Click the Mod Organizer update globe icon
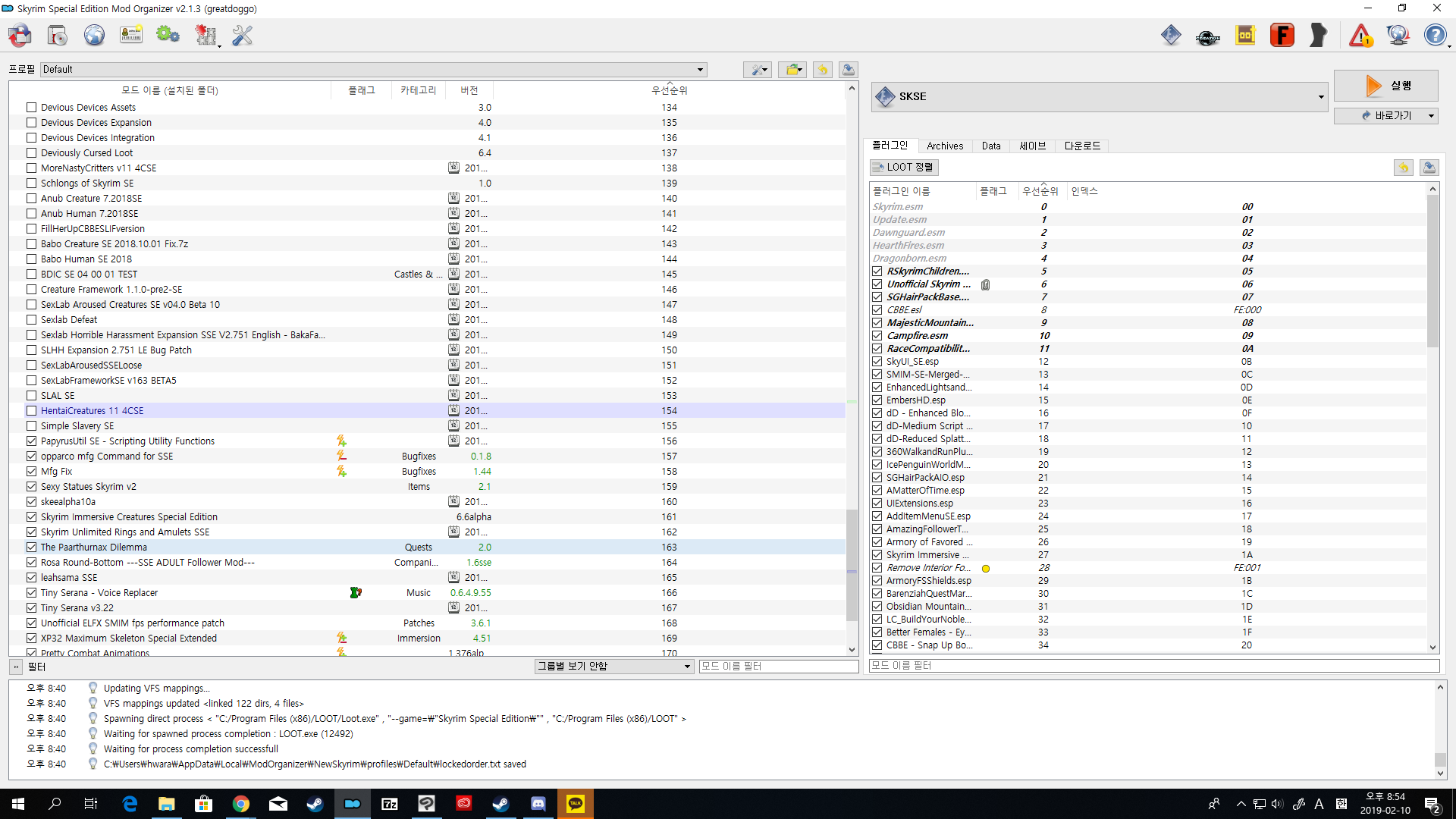This screenshot has height=819, width=1456. (1398, 35)
